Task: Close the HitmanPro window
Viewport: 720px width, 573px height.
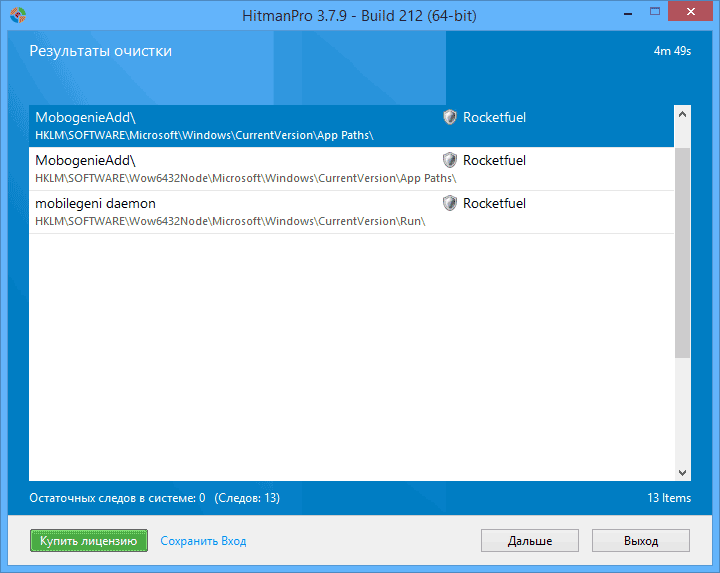Action: [691, 12]
